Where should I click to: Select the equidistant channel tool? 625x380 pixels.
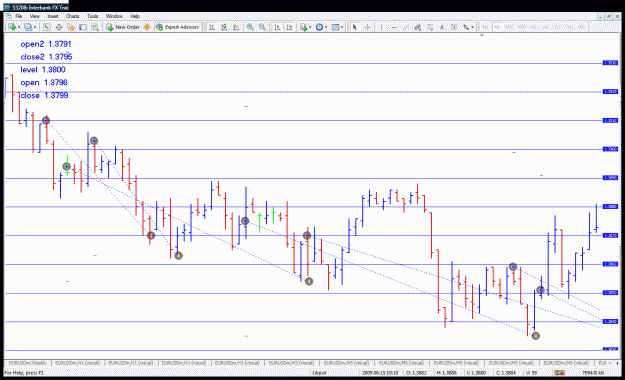(418, 27)
